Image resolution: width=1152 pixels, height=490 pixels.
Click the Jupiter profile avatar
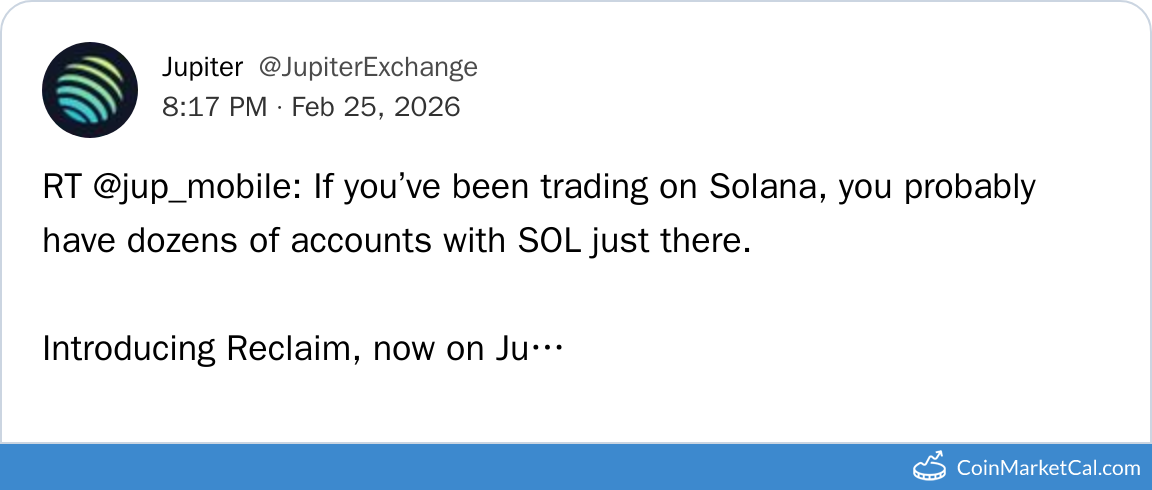[x=89, y=89]
